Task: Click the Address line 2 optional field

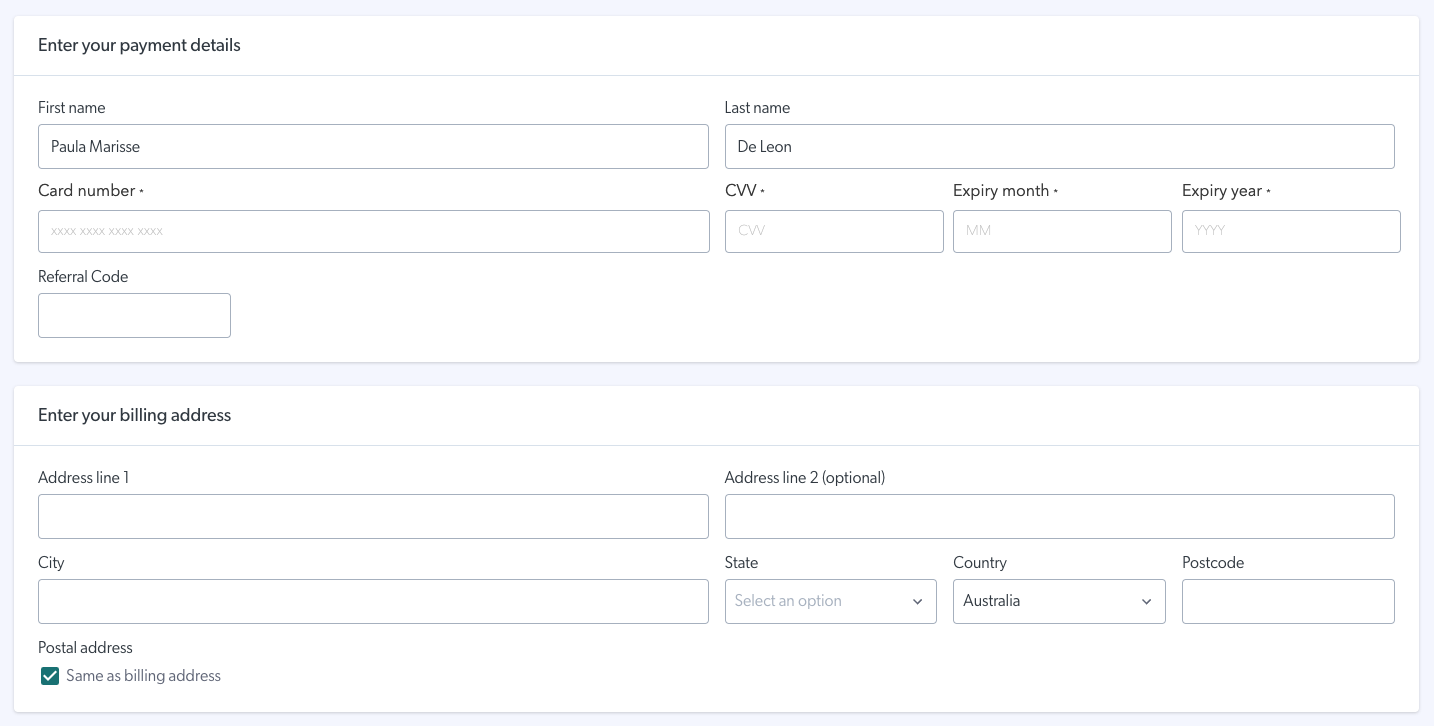Action: pyautogui.click(x=1059, y=516)
